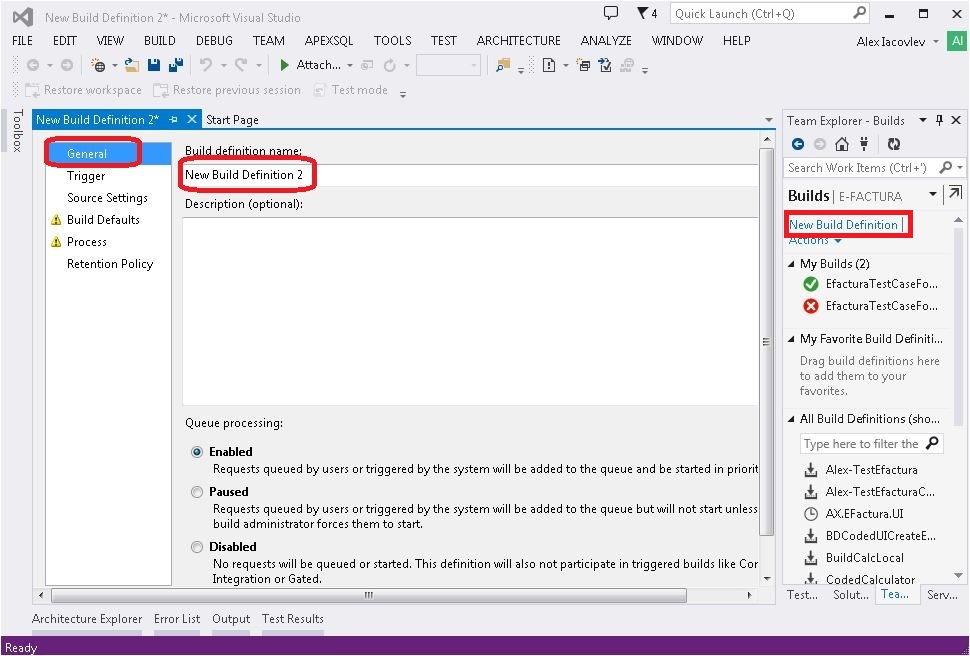970x656 pixels.
Task: Click the Redo toolbar icon
Action: pos(241,65)
